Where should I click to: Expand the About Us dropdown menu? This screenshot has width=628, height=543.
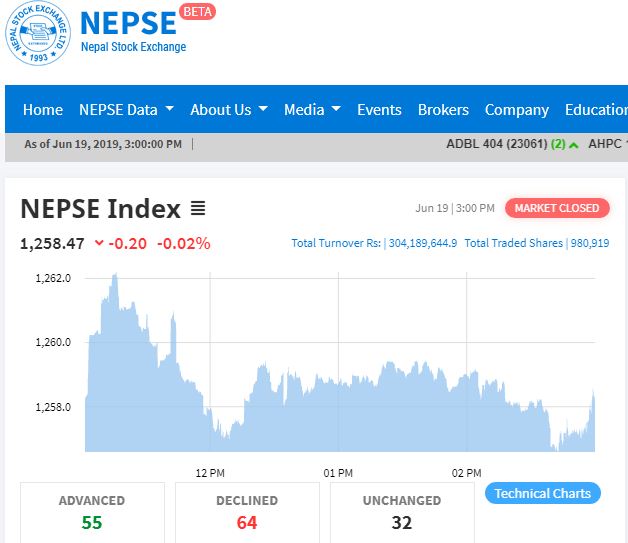(x=229, y=110)
